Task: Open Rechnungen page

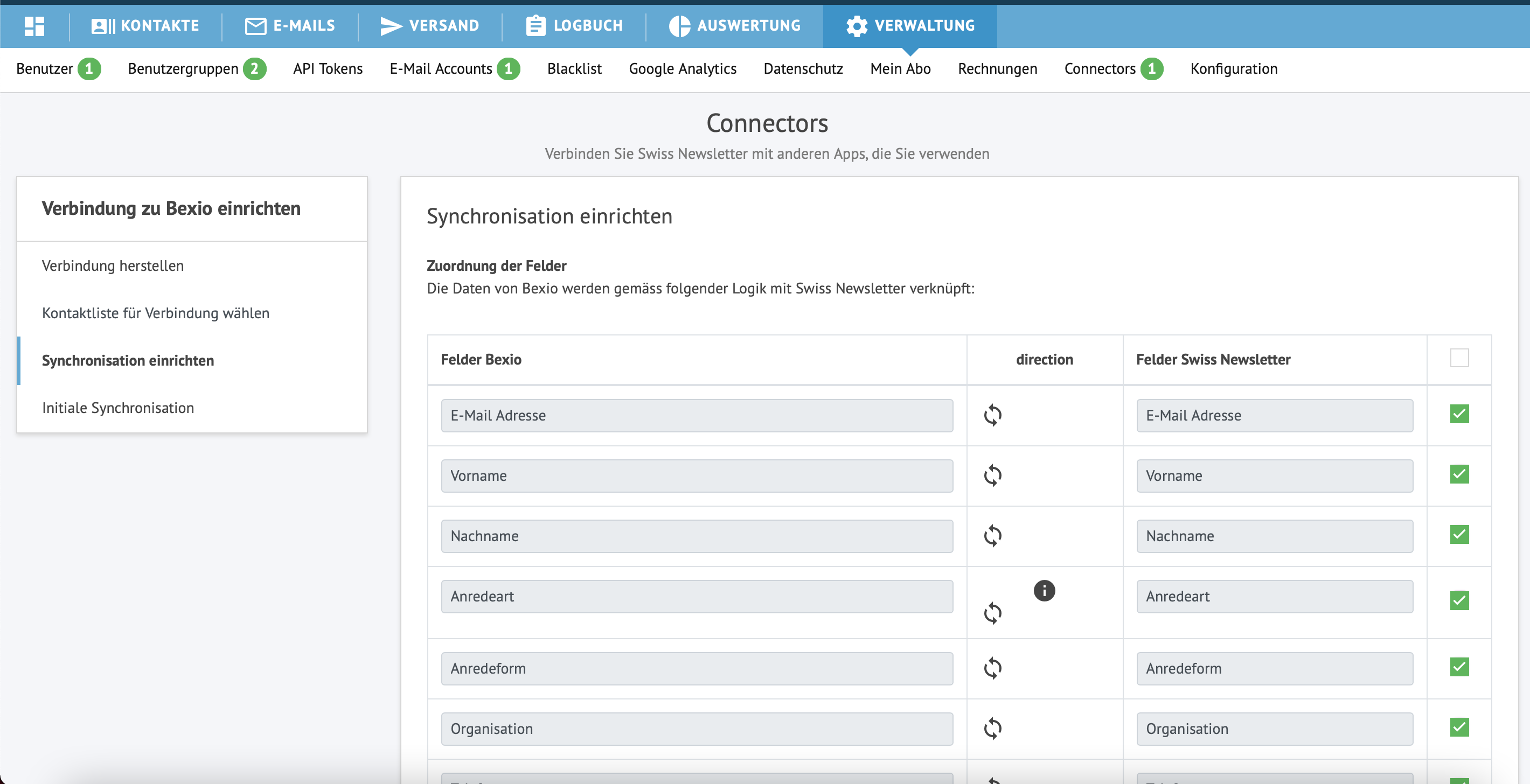Action: (x=997, y=69)
